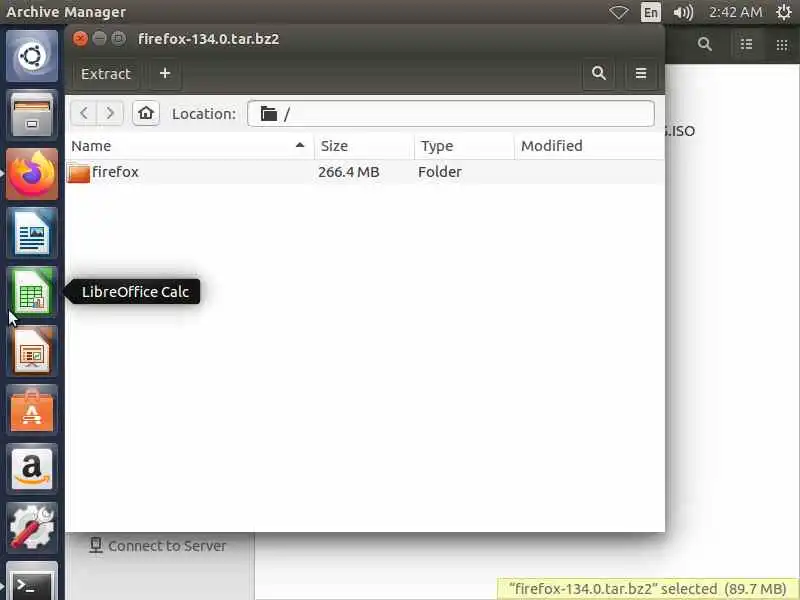
Task: Click the network indicator in top panel
Action: [x=618, y=12]
